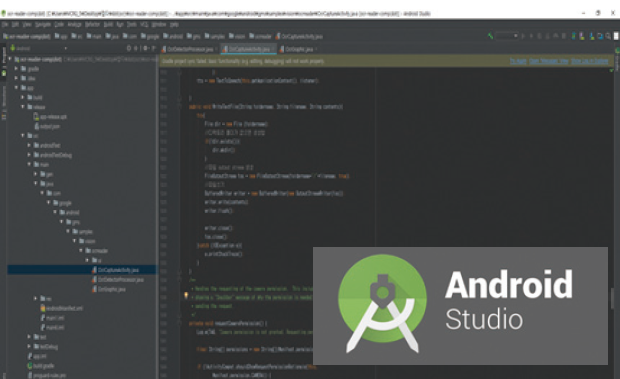The width and height of the screenshot is (620, 379).
Task: Select proguard-rules.pro in the project tree
Action: (47, 375)
